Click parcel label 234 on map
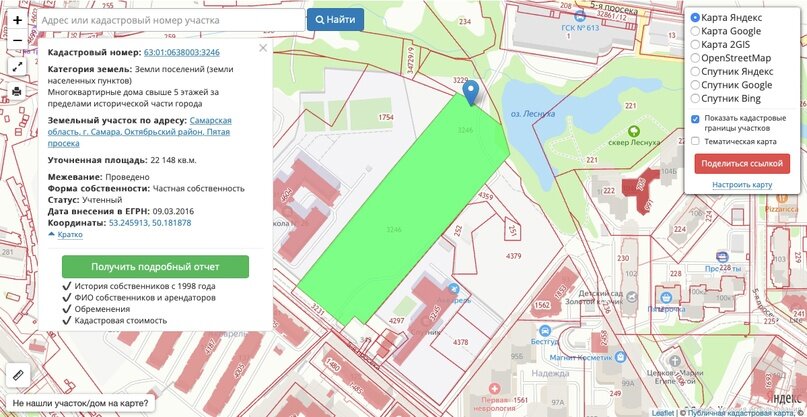This screenshot has width=807, height=417. 464,22
